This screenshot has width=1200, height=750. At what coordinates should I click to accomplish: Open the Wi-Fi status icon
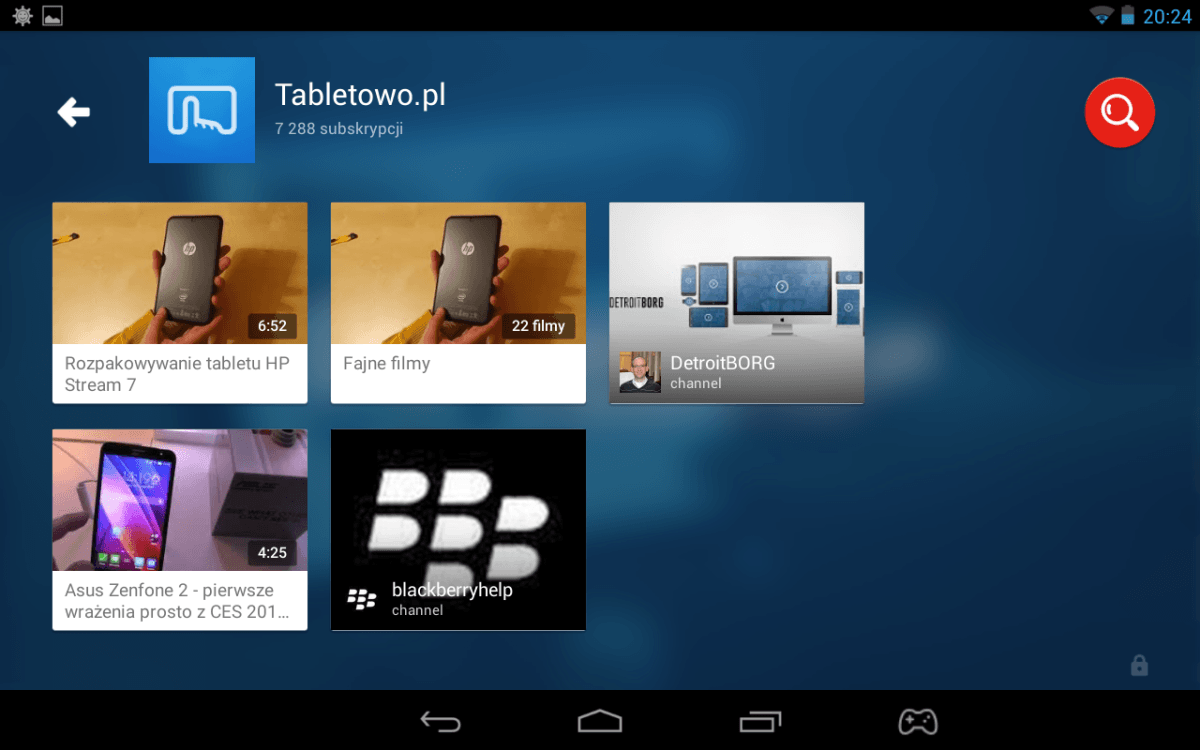coord(1102,15)
